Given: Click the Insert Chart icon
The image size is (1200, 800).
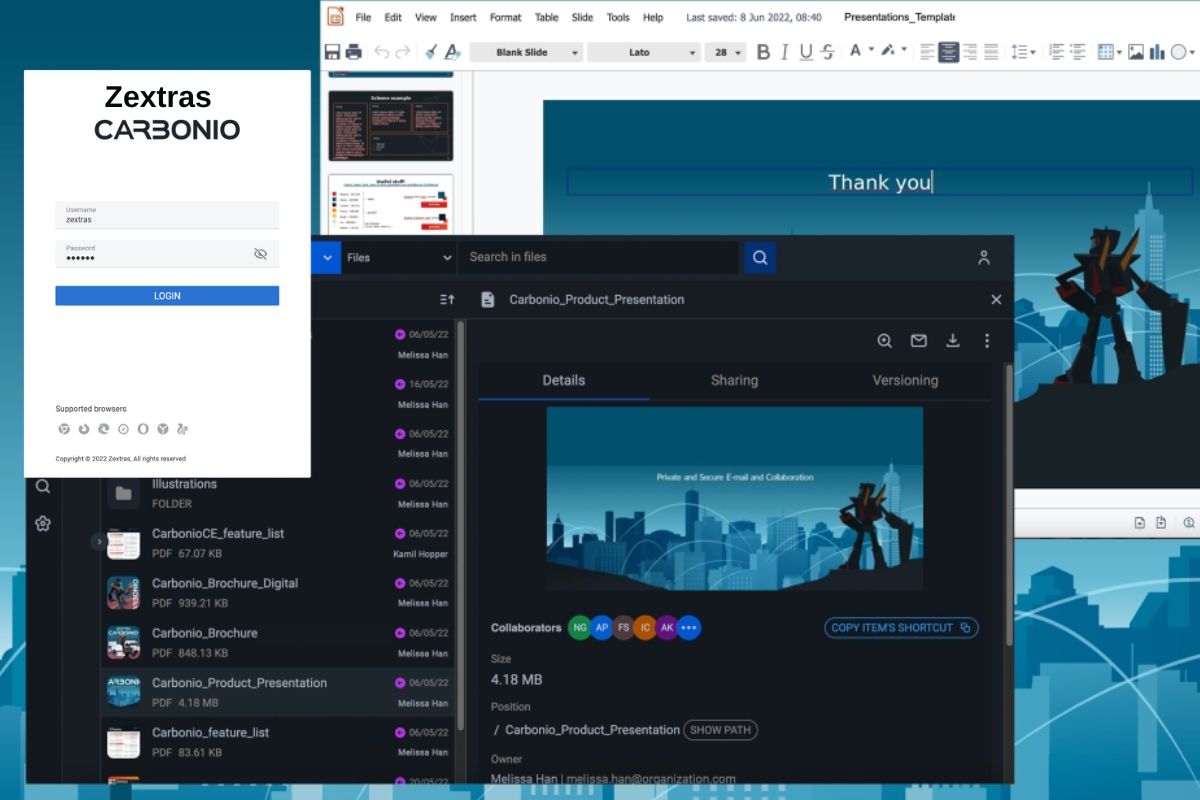Looking at the screenshot, I should (1157, 52).
